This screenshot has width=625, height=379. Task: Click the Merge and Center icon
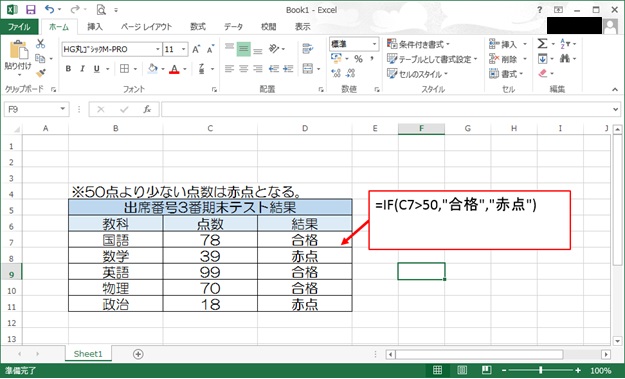308,69
